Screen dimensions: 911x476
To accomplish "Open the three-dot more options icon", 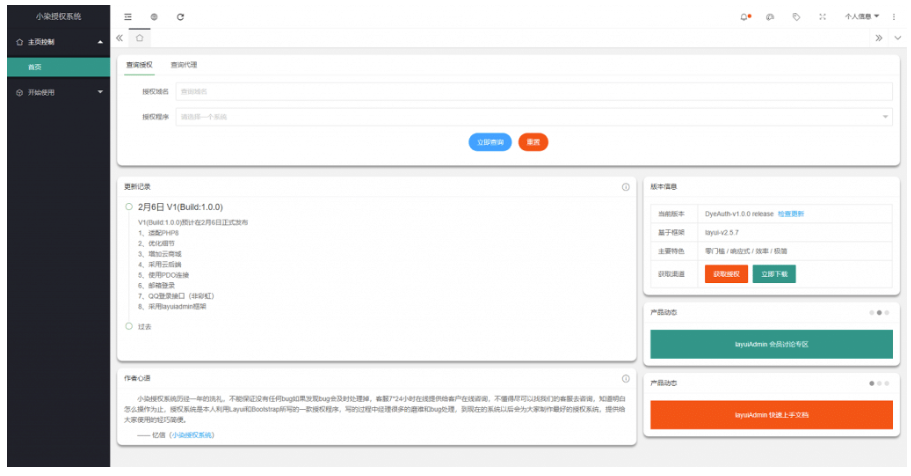I will click(893, 17).
